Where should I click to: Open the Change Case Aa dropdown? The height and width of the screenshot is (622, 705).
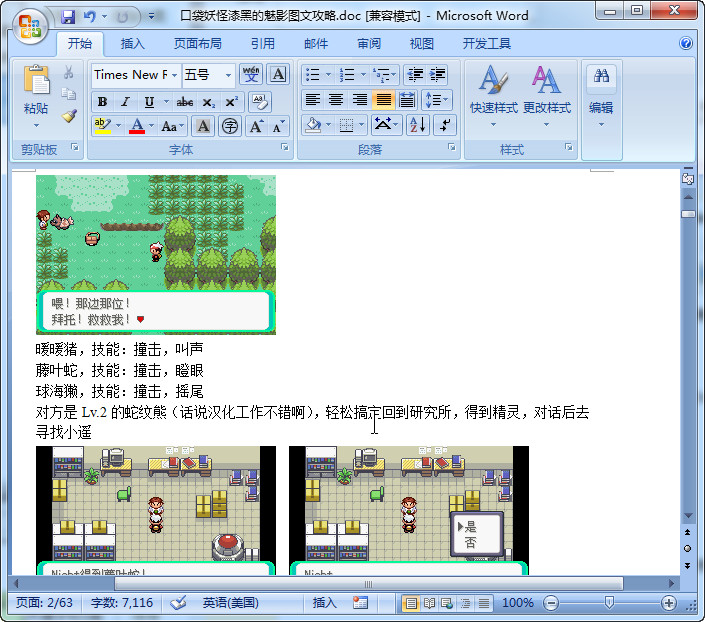pos(172,126)
